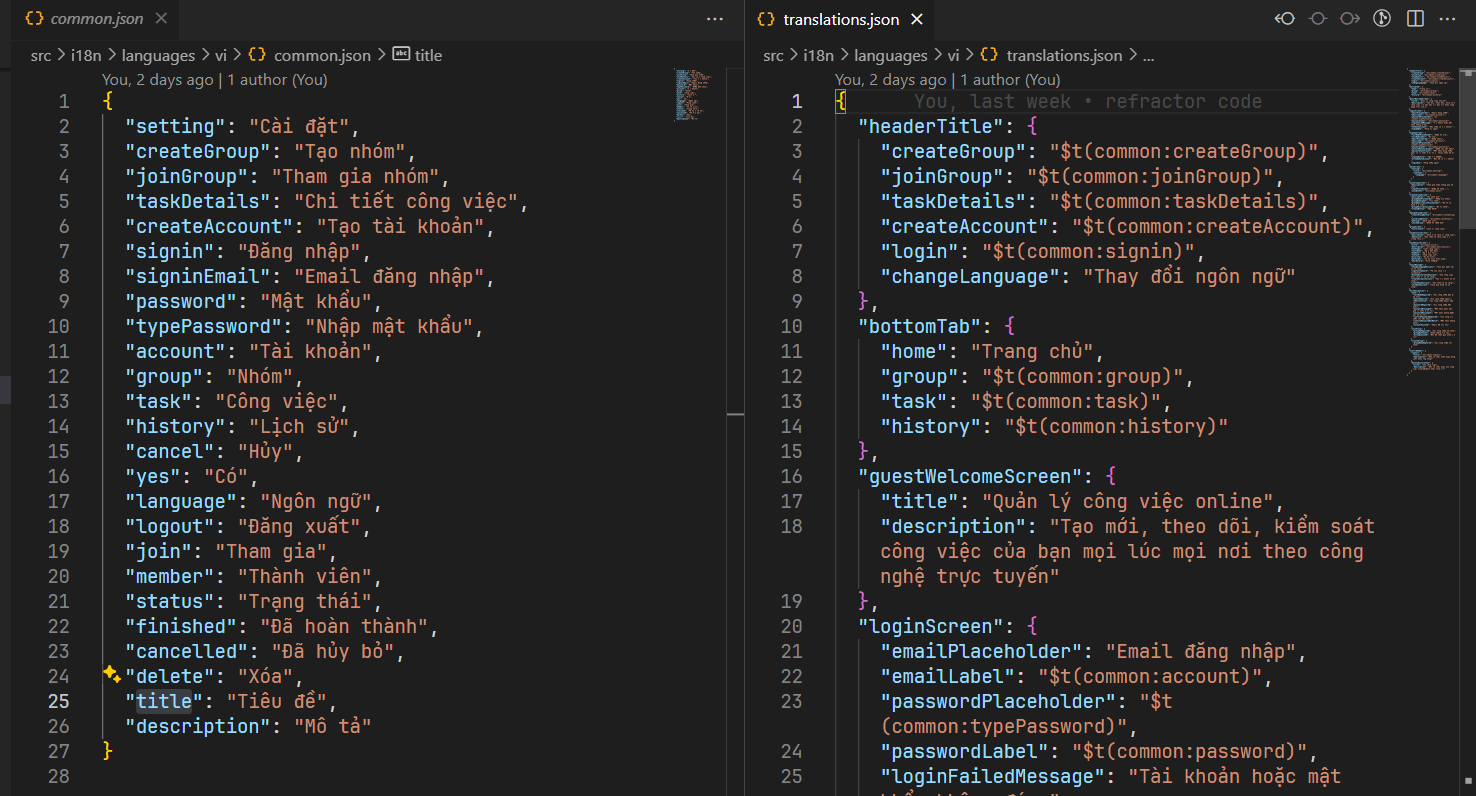Open 'title' symbol breadcrumb in left editor
Screen dimensions: 1476x796
428,55
